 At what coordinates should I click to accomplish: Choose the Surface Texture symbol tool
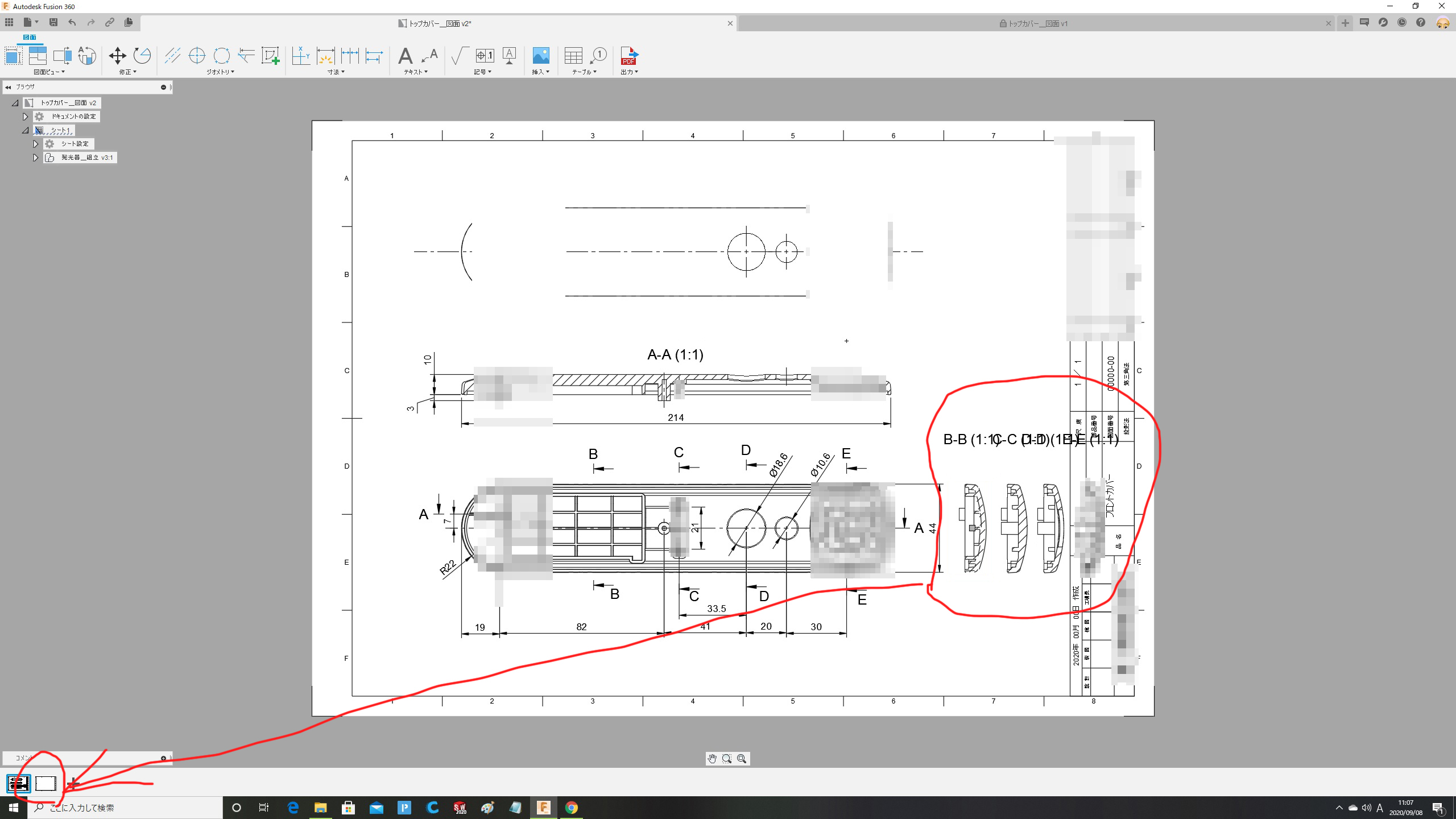[458, 56]
